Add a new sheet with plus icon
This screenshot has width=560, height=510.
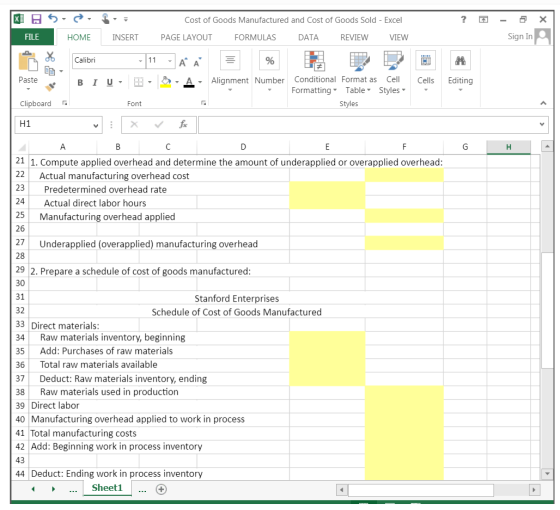point(161,489)
